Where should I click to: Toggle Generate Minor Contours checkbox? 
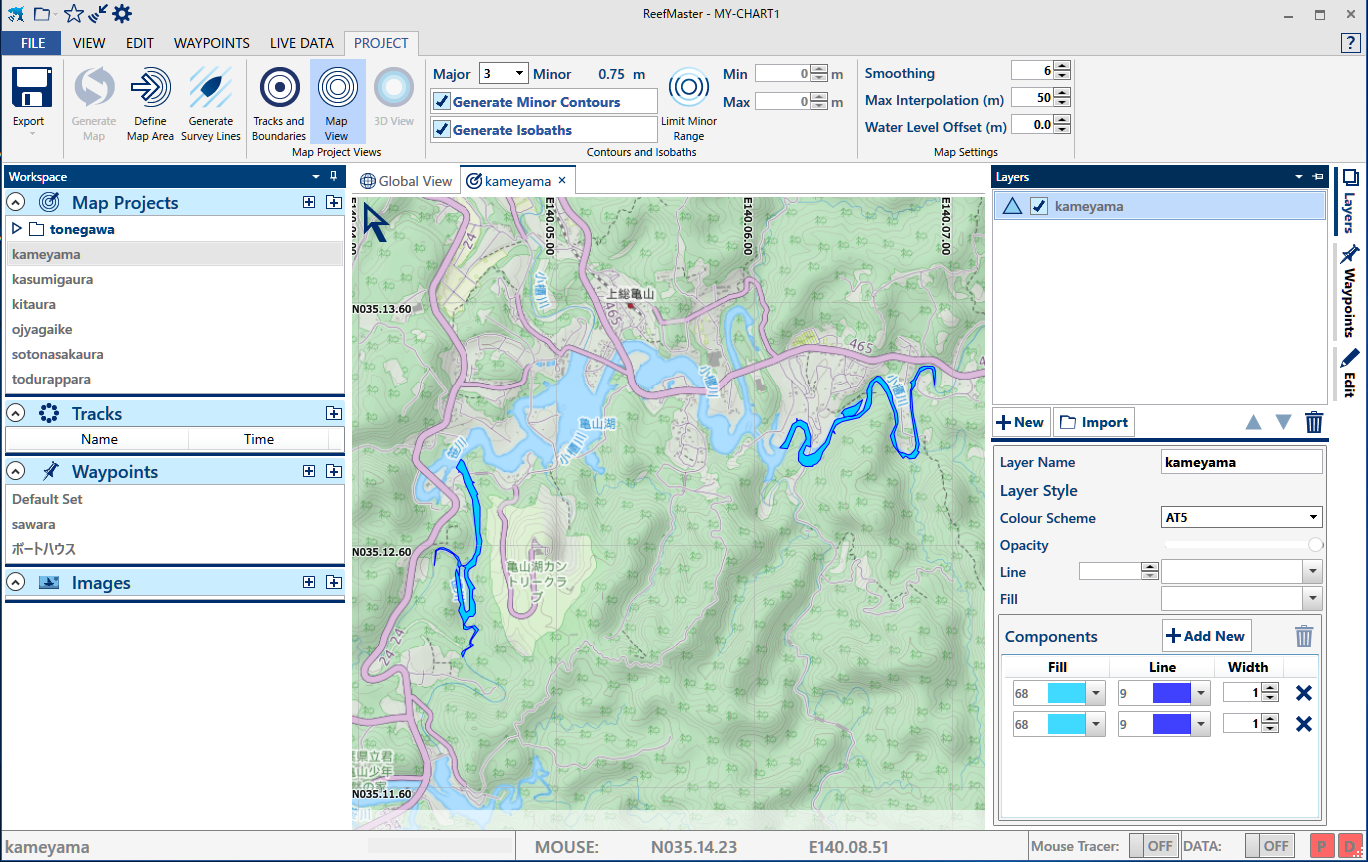coord(441,101)
